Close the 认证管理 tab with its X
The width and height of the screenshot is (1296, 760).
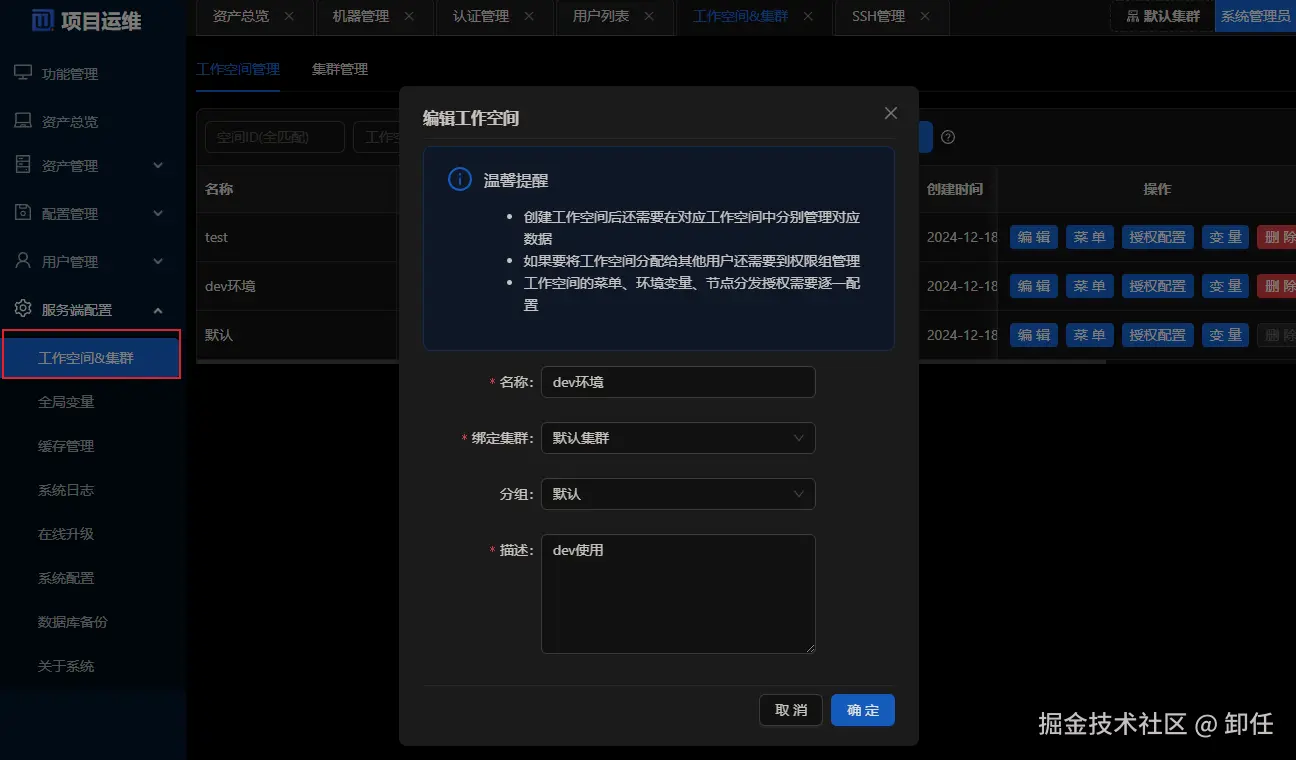click(x=529, y=16)
